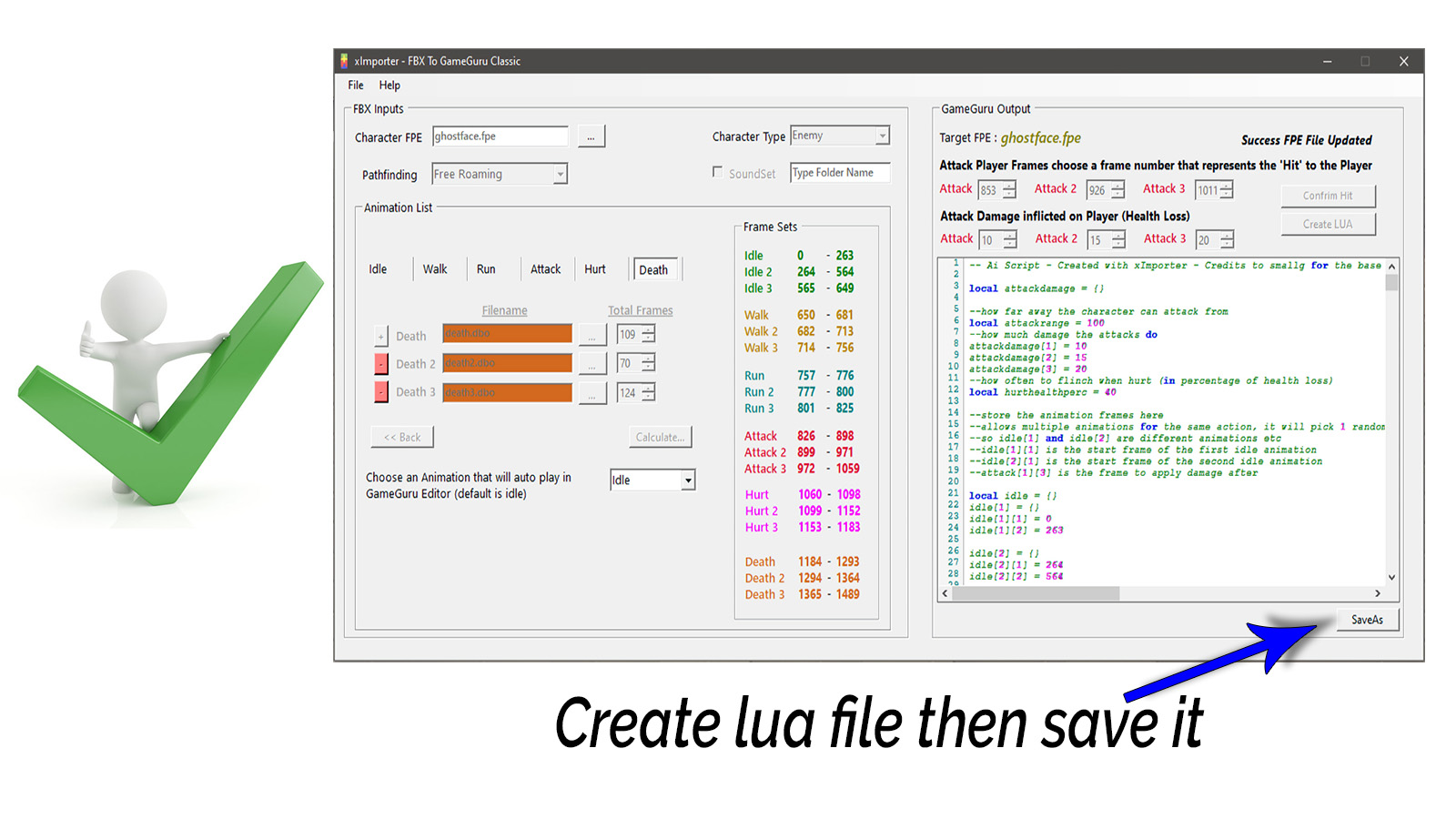Minimize the xImporter window
The height and width of the screenshot is (819, 1456).
[1328, 61]
